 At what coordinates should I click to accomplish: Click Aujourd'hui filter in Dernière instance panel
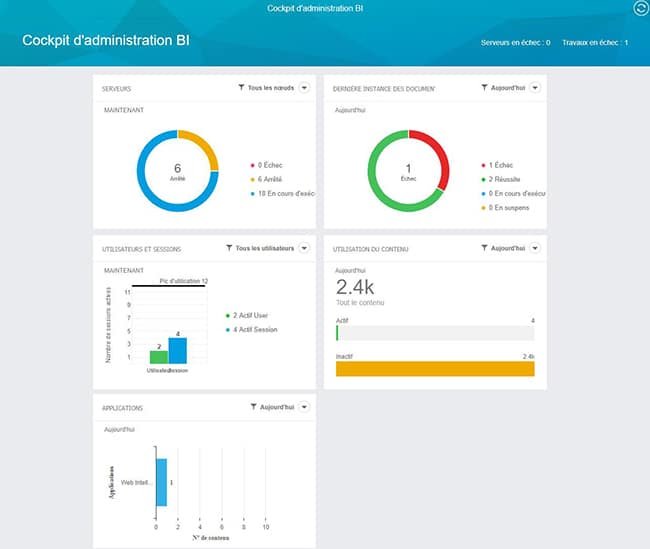tap(508, 88)
